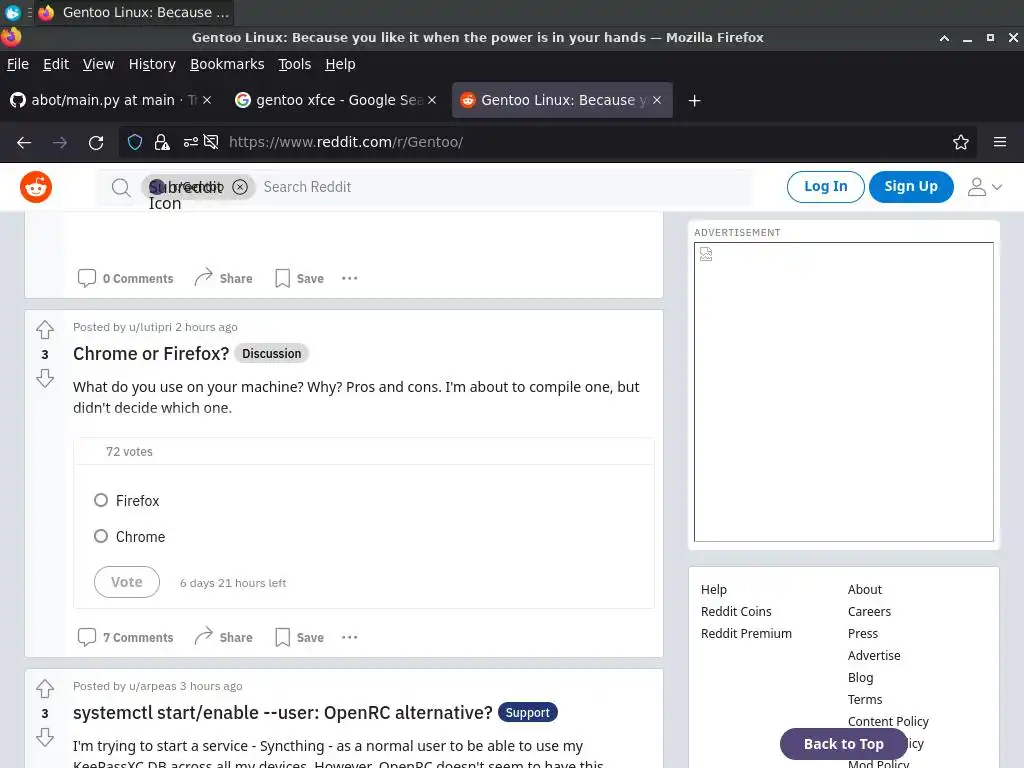1024x768 pixels.
Task: Share the Chrome or Firefox post
Action: pyautogui.click(x=223, y=637)
